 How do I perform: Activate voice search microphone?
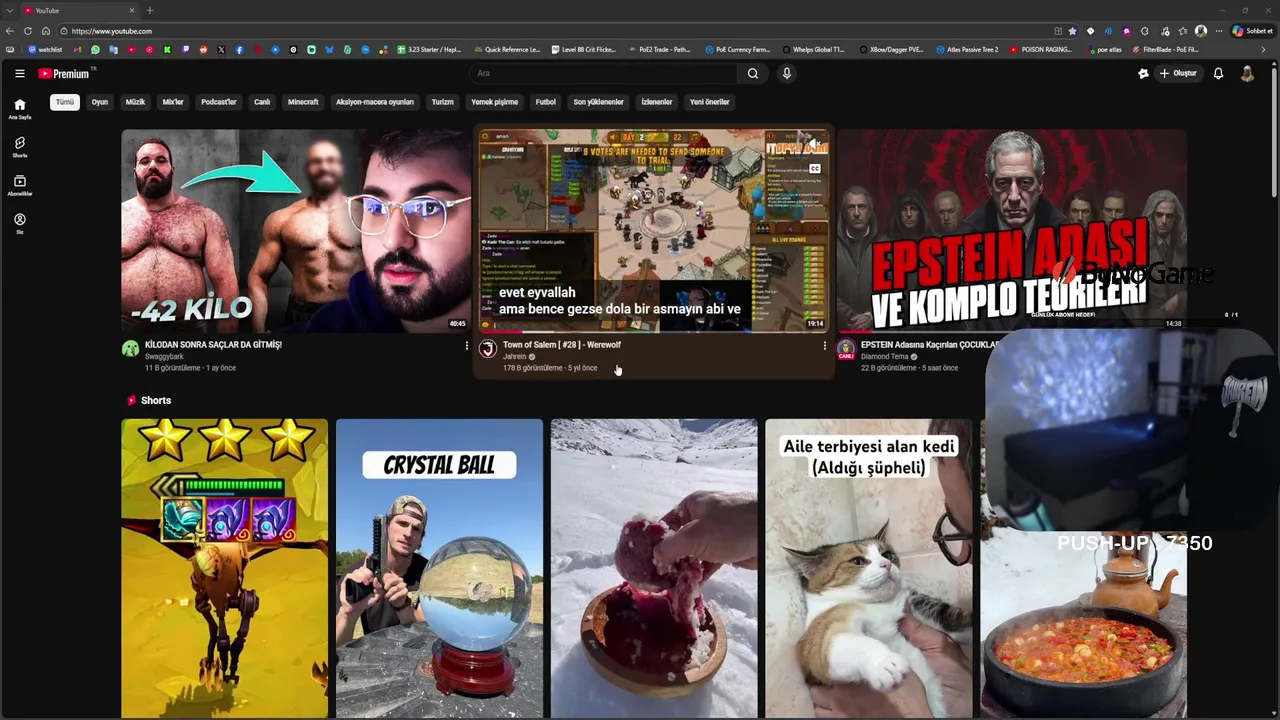click(x=787, y=73)
